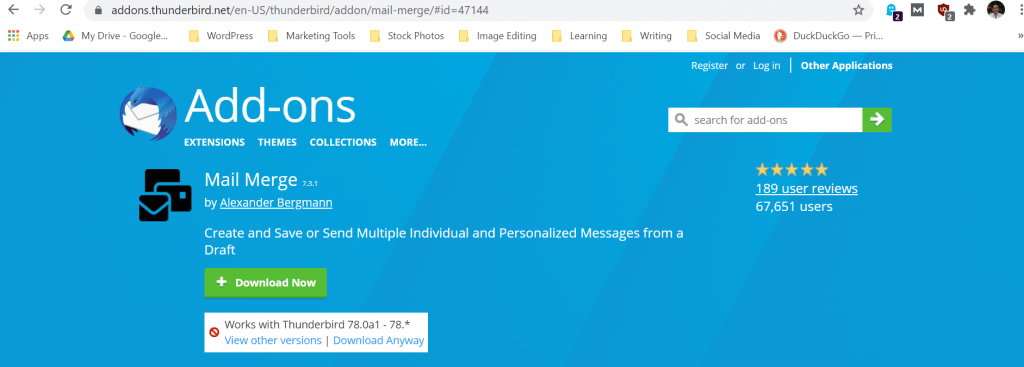Click the version number 7.3.1

coord(310,184)
